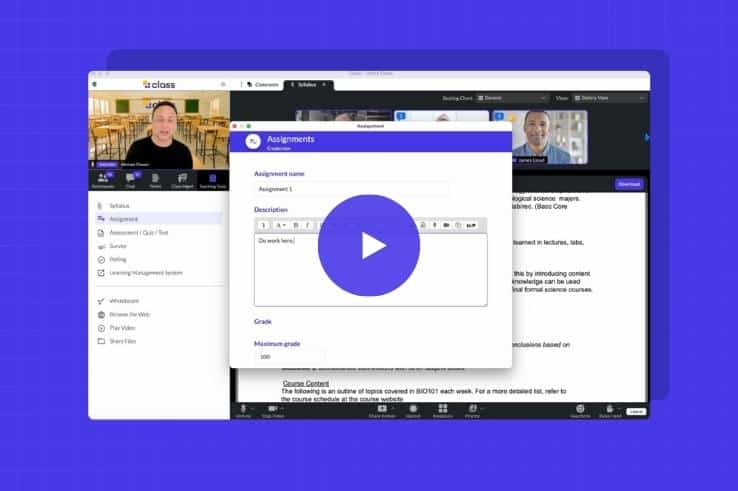Screen dimensions: 738x491
Task: Select Assignment in the teaching tools list
Action: [x=123, y=218]
